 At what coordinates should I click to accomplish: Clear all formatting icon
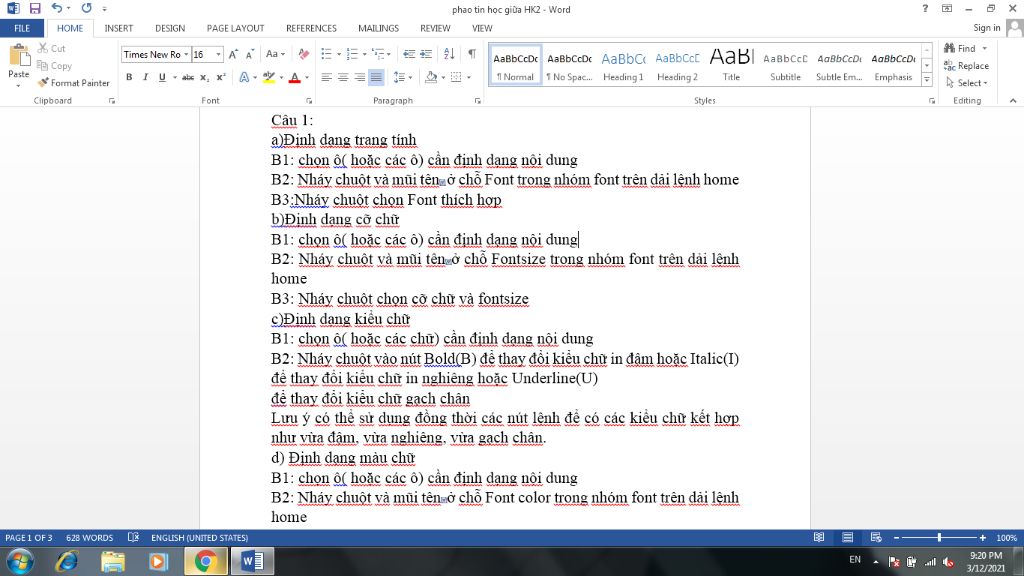304,54
